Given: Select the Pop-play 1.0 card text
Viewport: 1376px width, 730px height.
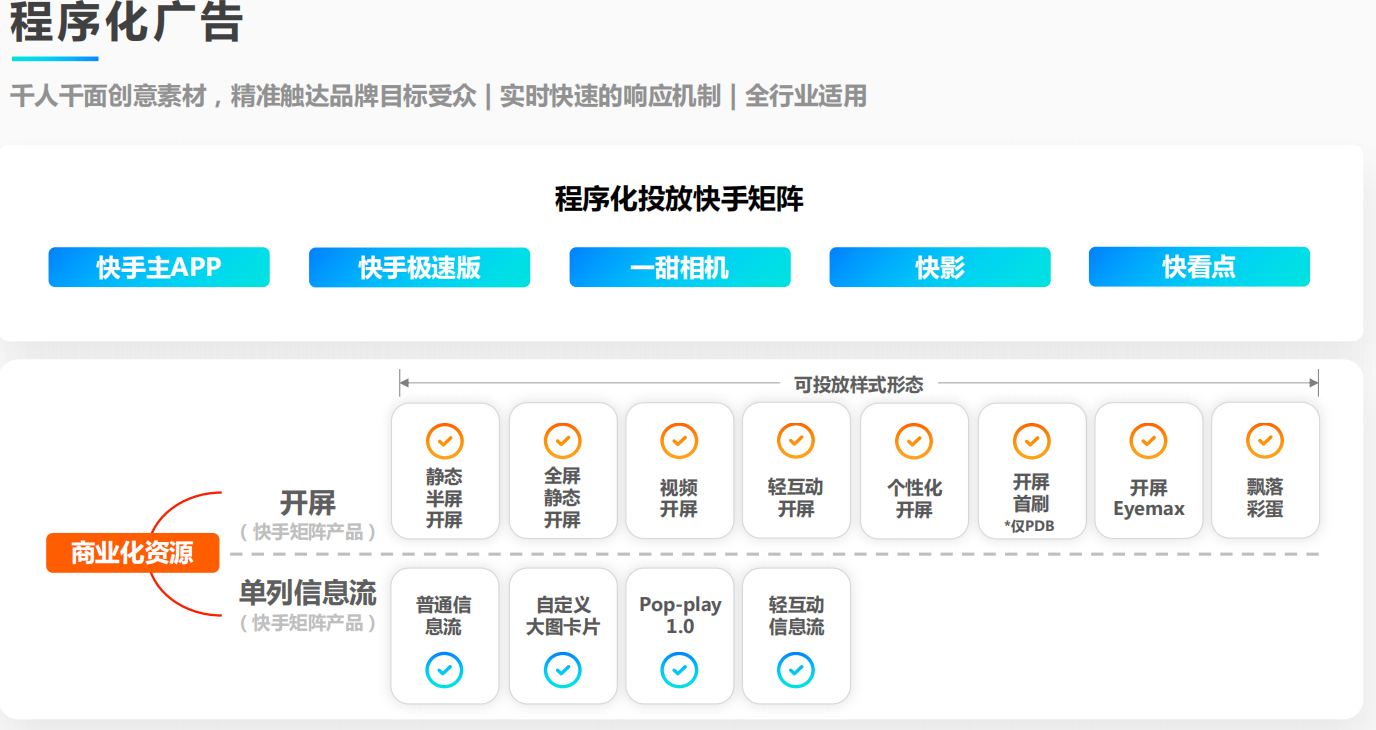Looking at the screenshot, I should (x=680, y=616).
